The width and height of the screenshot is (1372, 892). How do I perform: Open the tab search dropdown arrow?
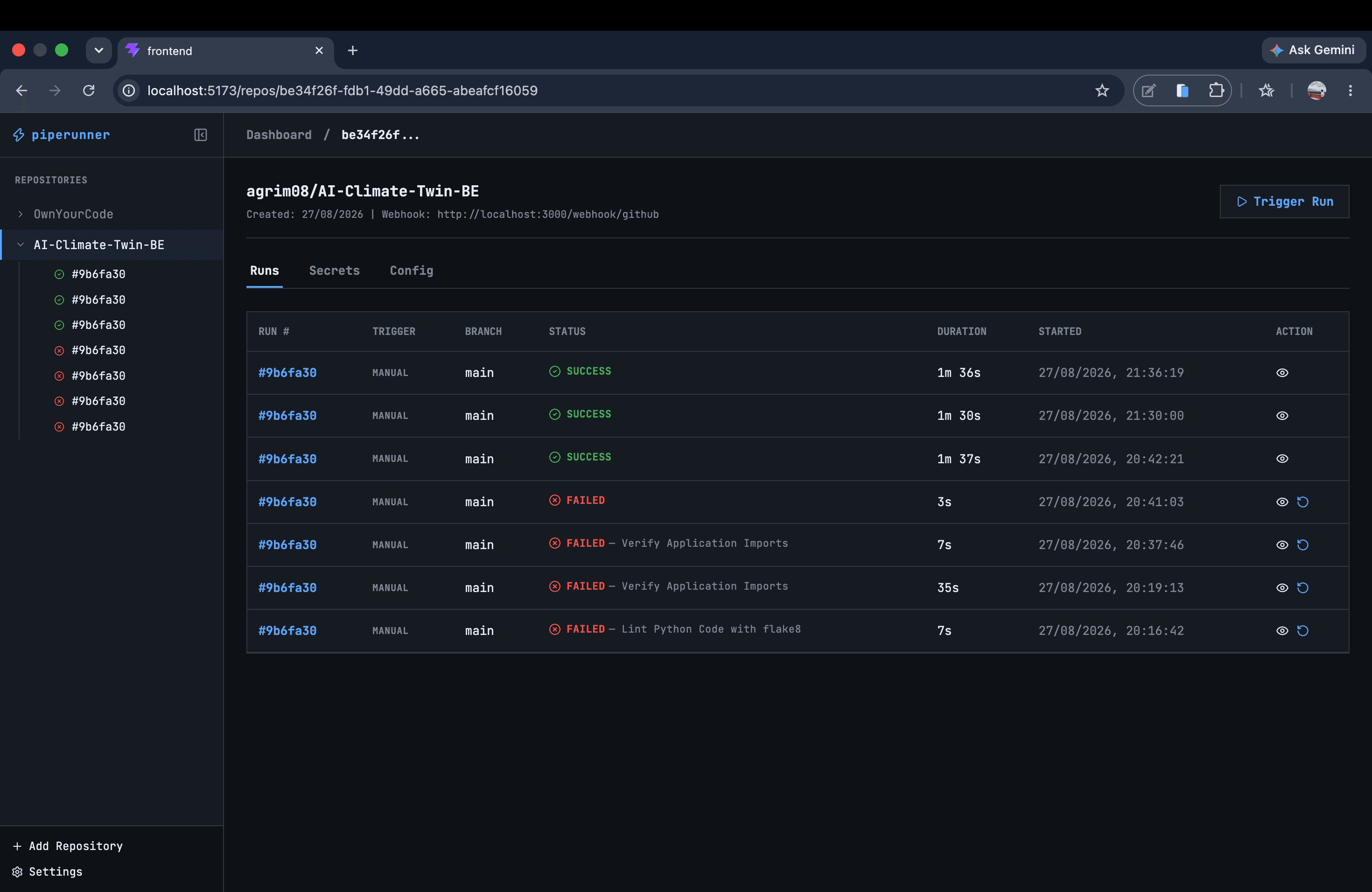98,50
